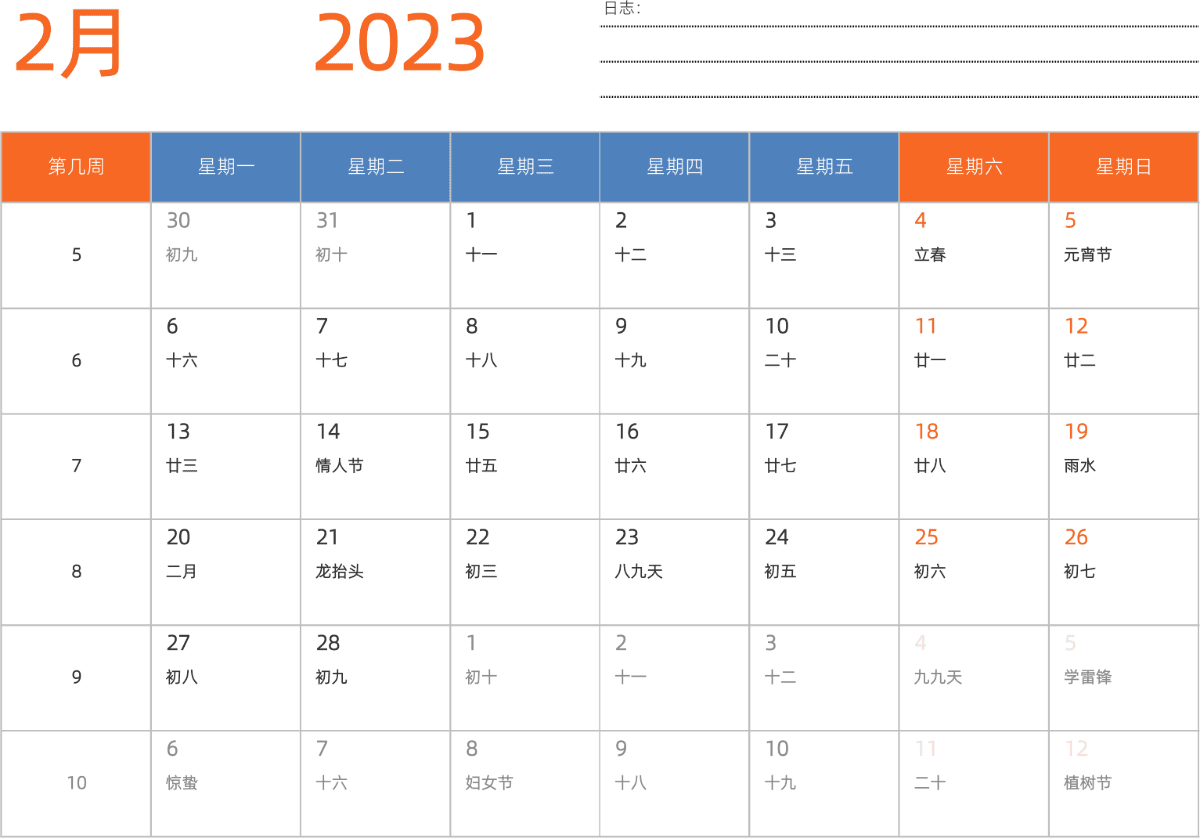This screenshot has height=838, width=1200.
Task: Click the 星期一 column header
Action: coord(226,167)
